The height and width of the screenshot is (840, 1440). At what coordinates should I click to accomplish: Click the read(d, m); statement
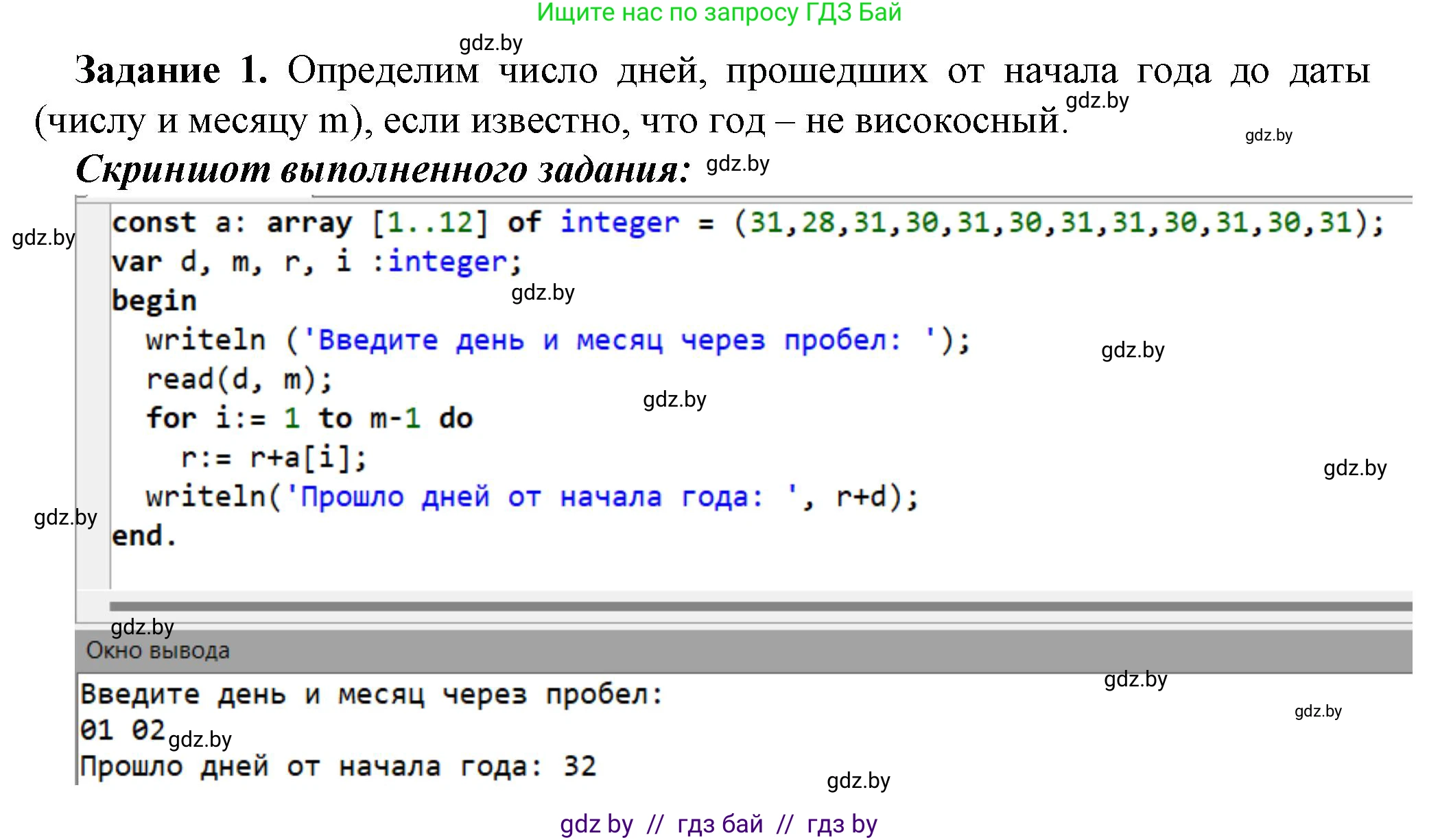[239, 379]
